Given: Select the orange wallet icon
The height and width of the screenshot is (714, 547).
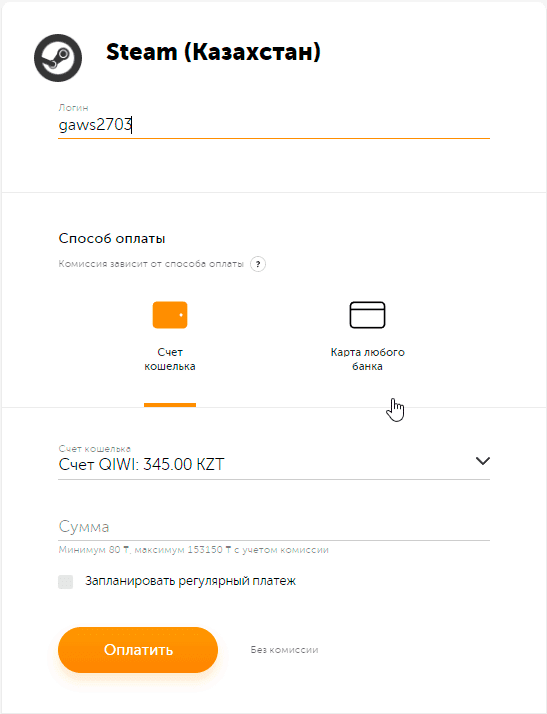Looking at the screenshot, I should coord(170,315).
